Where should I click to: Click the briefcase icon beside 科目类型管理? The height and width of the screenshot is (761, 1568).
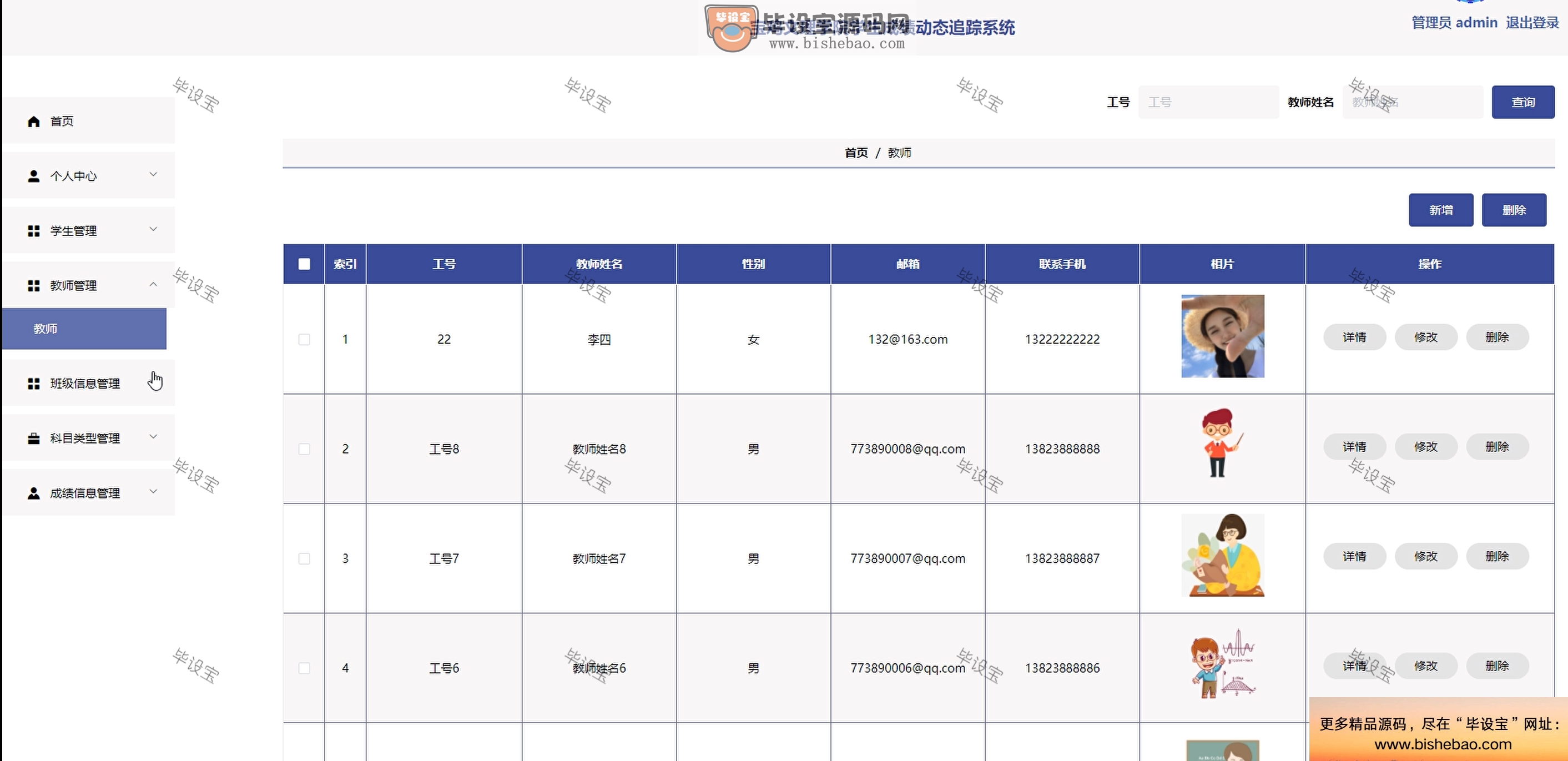(33, 439)
